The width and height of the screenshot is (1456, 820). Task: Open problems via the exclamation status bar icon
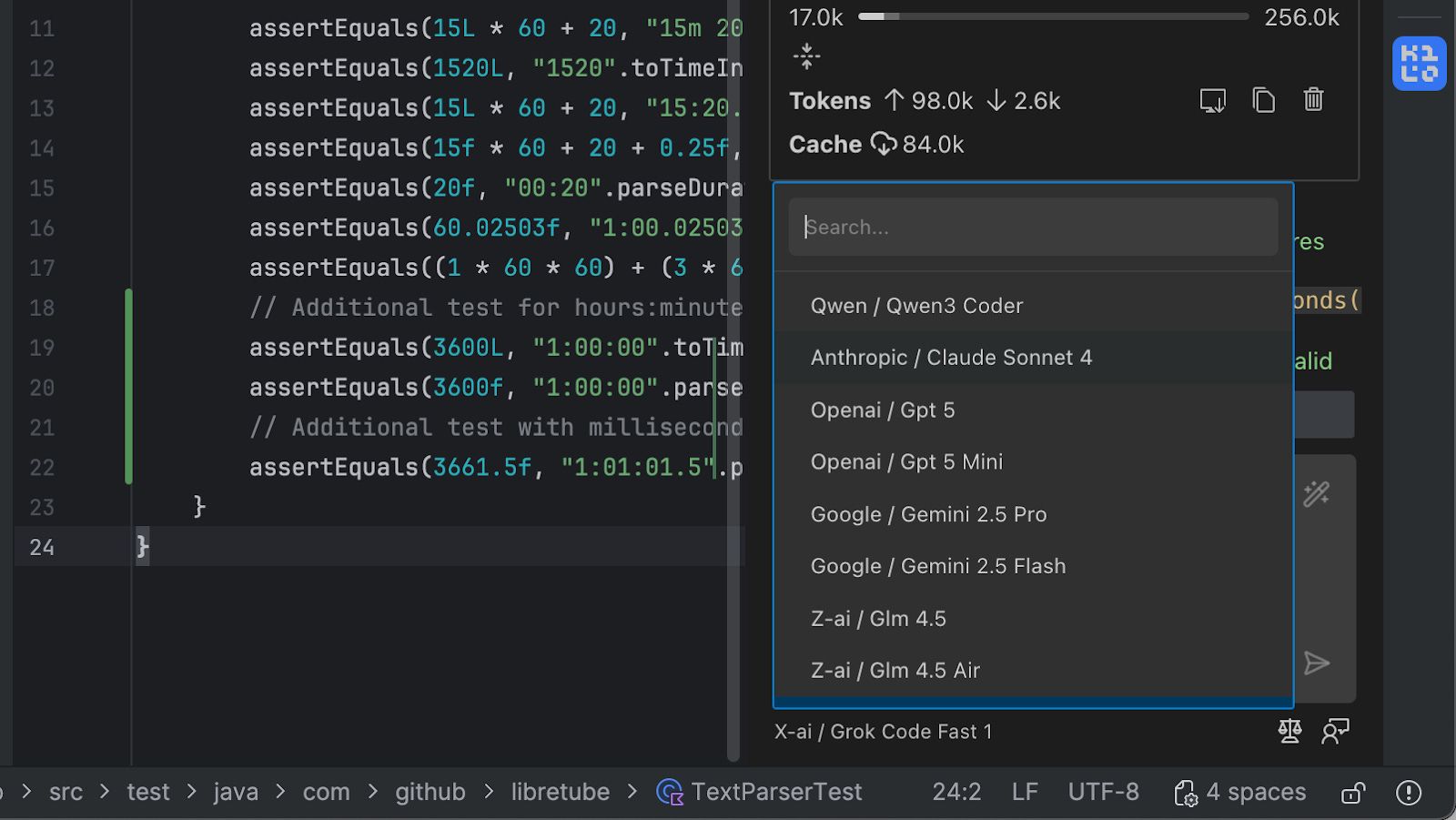pos(1407,792)
